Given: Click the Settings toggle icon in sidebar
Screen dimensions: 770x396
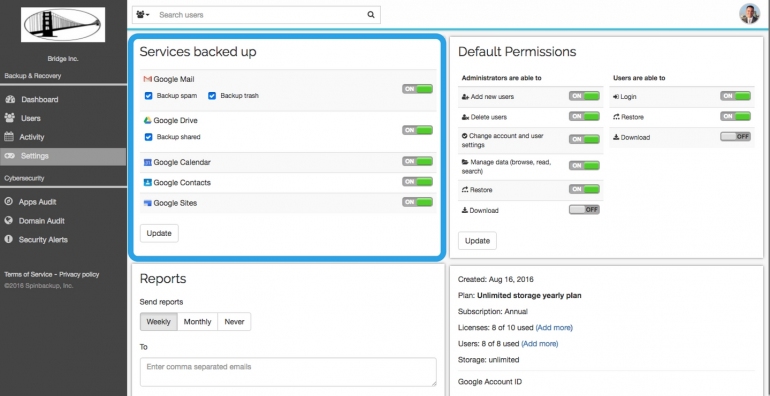Looking at the screenshot, I should (10, 156).
